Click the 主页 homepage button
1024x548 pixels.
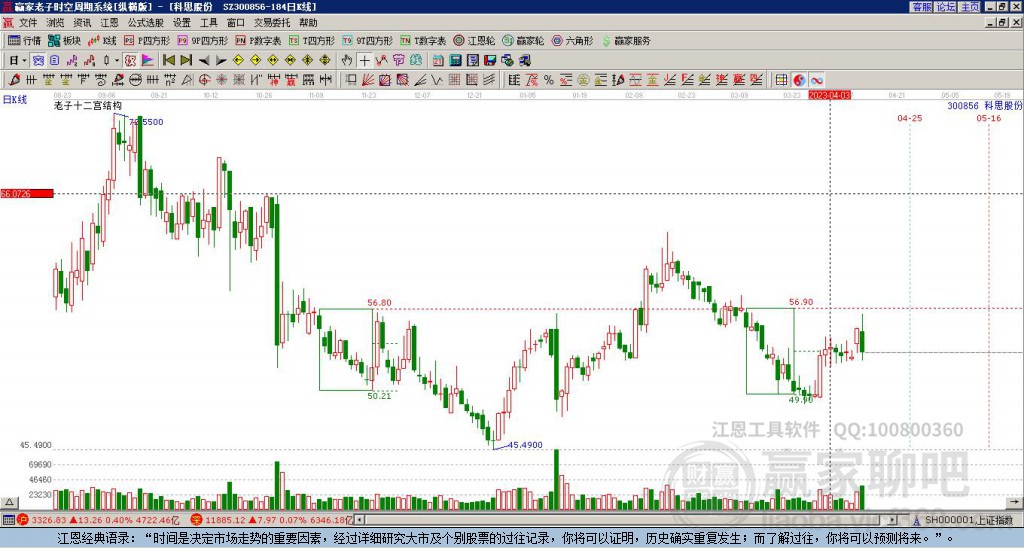tap(970, 7)
